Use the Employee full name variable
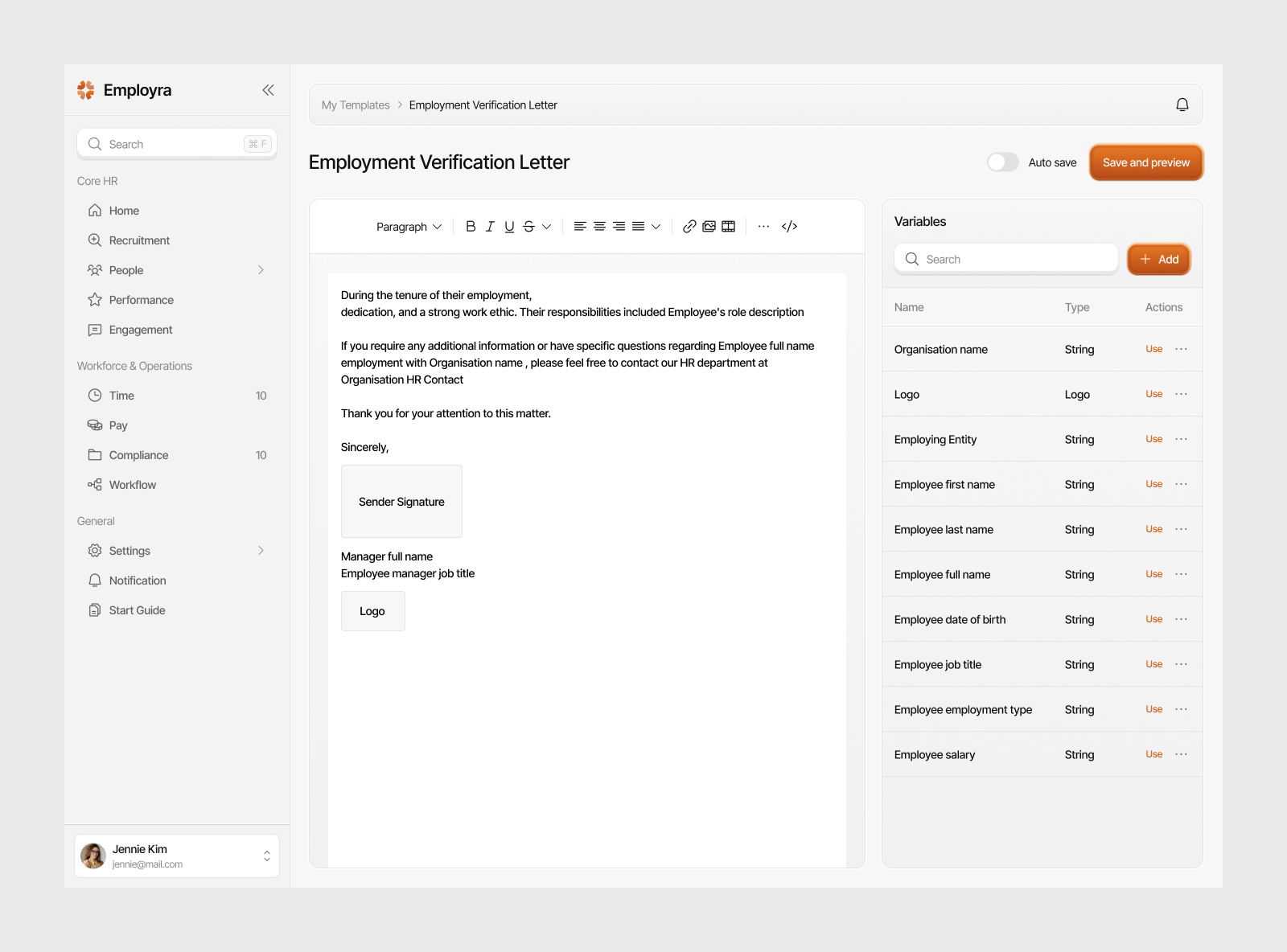Image resolution: width=1287 pixels, height=952 pixels. pyautogui.click(x=1154, y=574)
